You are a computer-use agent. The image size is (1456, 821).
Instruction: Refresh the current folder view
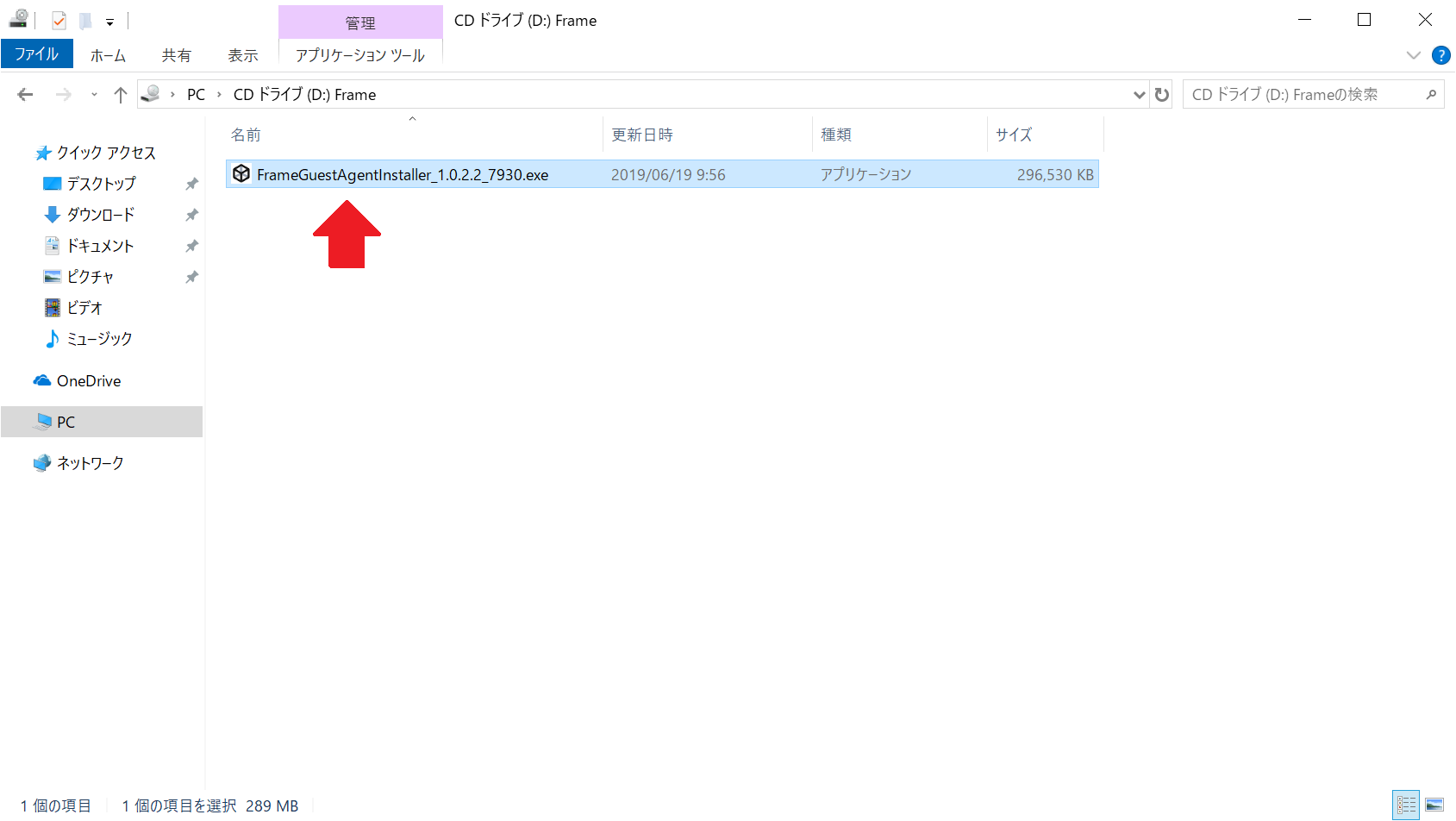tap(1162, 95)
